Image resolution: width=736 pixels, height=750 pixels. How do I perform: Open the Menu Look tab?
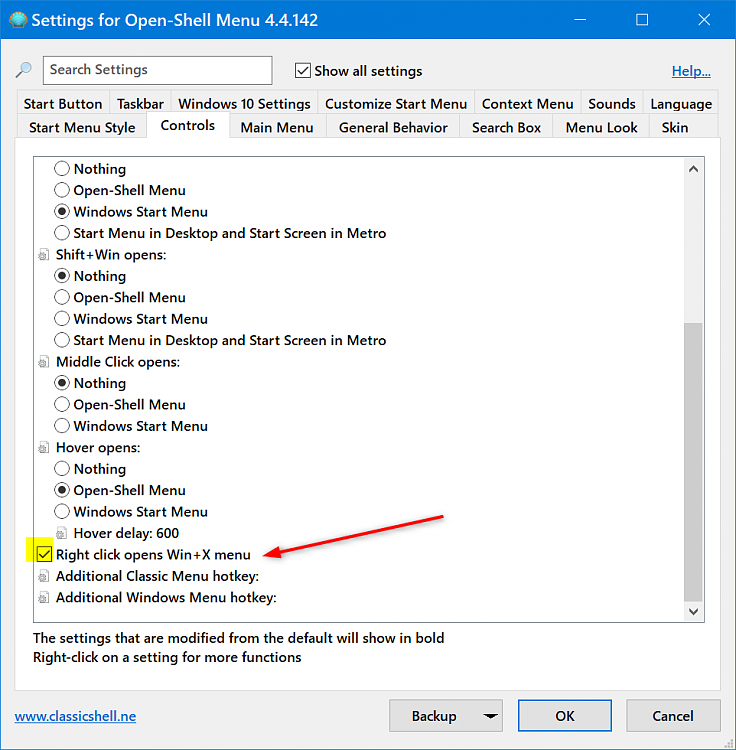click(601, 127)
